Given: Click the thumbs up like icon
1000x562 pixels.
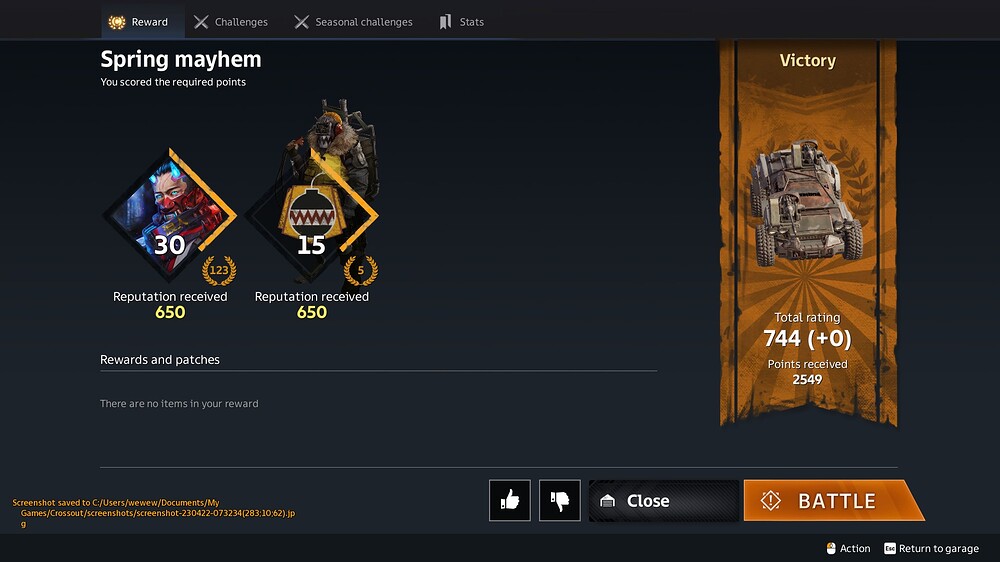Looking at the screenshot, I should [510, 500].
